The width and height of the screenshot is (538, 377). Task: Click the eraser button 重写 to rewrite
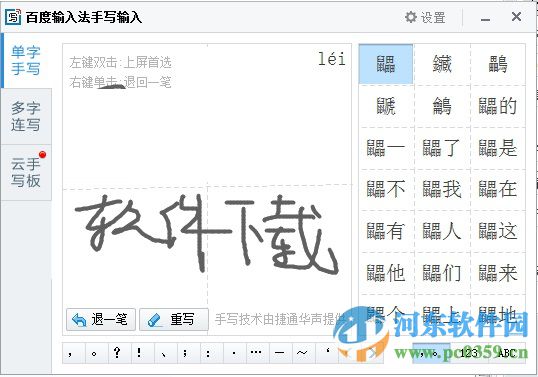[174, 319]
